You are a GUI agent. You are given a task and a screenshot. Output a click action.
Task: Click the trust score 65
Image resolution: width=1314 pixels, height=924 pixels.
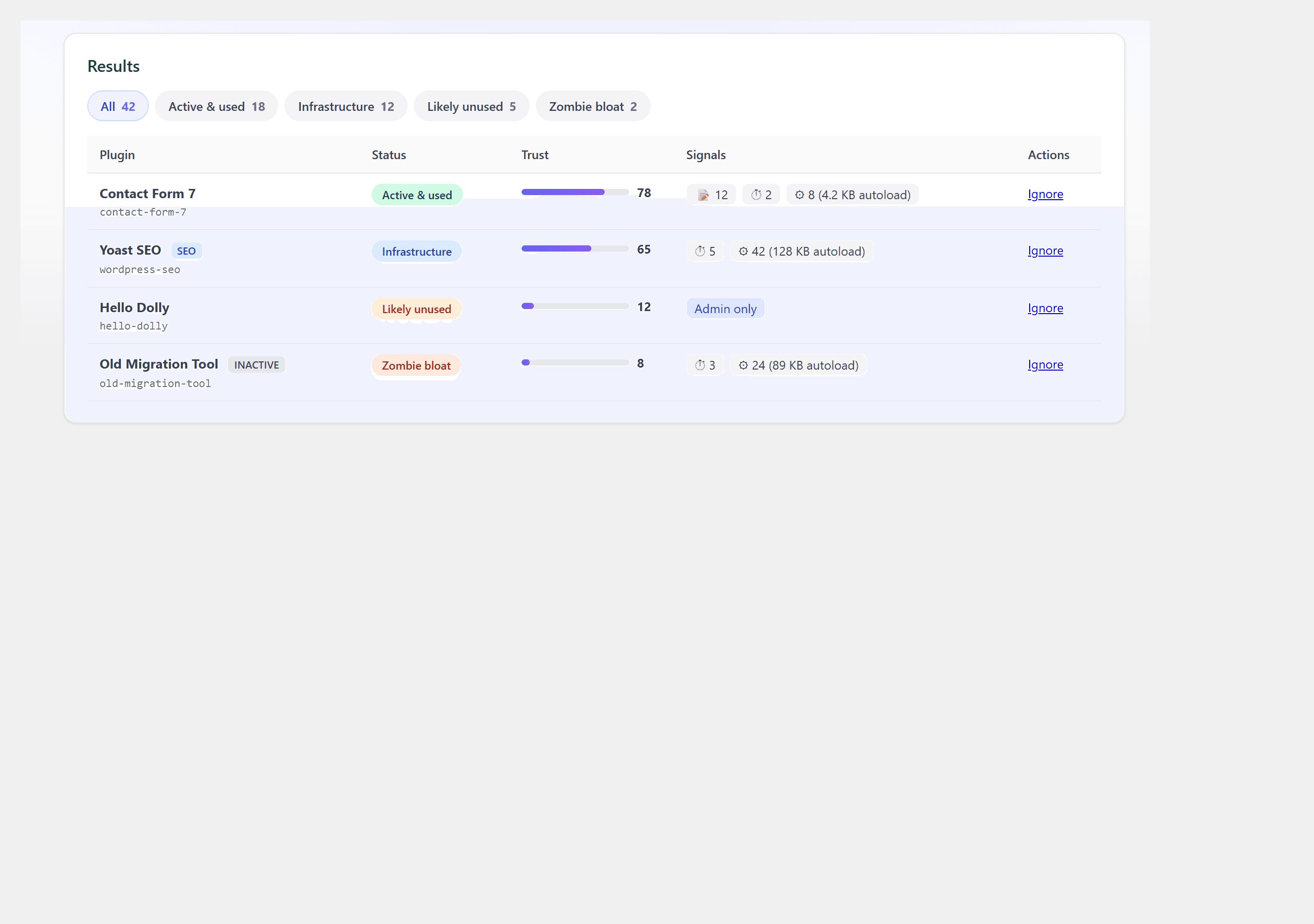(x=644, y=249)
